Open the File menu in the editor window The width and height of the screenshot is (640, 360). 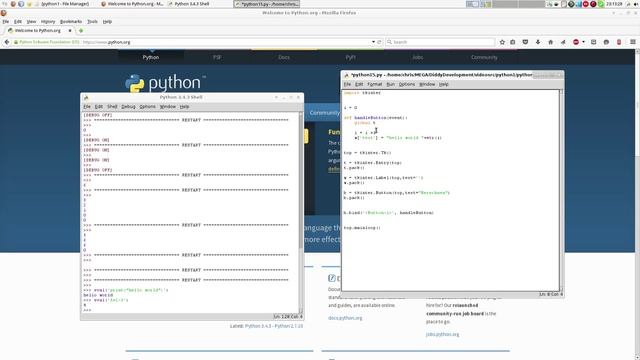[x=347, y=84]
